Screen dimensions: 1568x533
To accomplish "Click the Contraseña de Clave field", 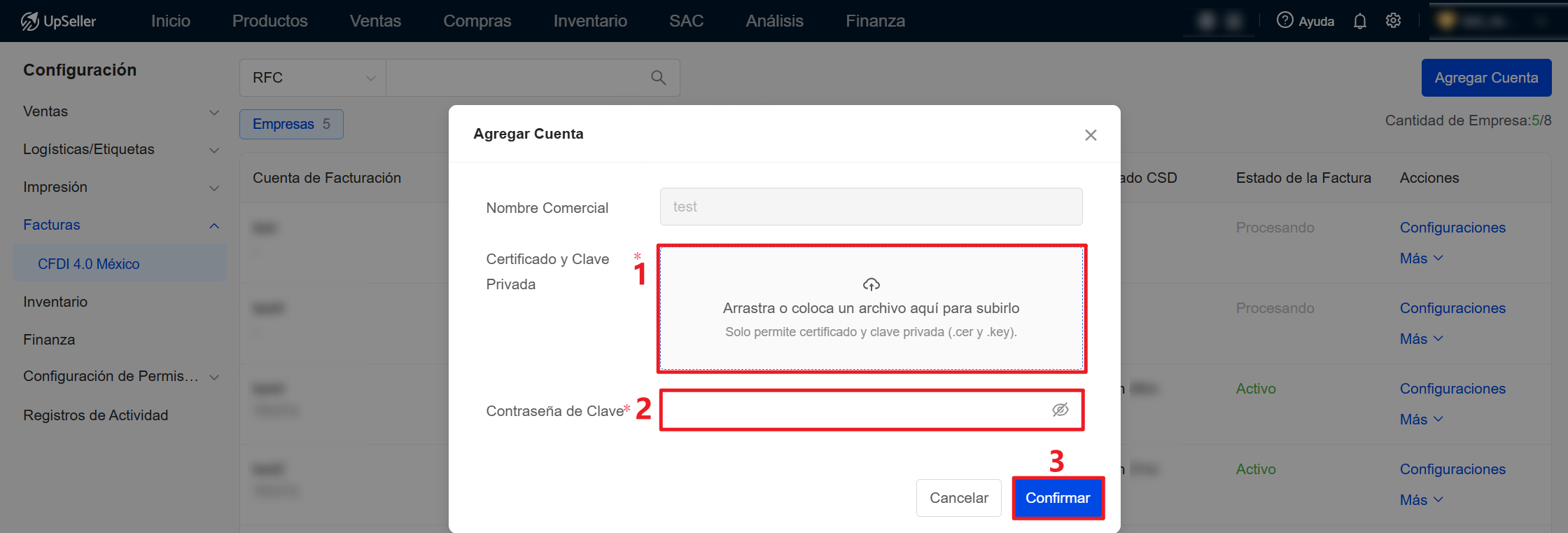I will click(x=854, y=410).
